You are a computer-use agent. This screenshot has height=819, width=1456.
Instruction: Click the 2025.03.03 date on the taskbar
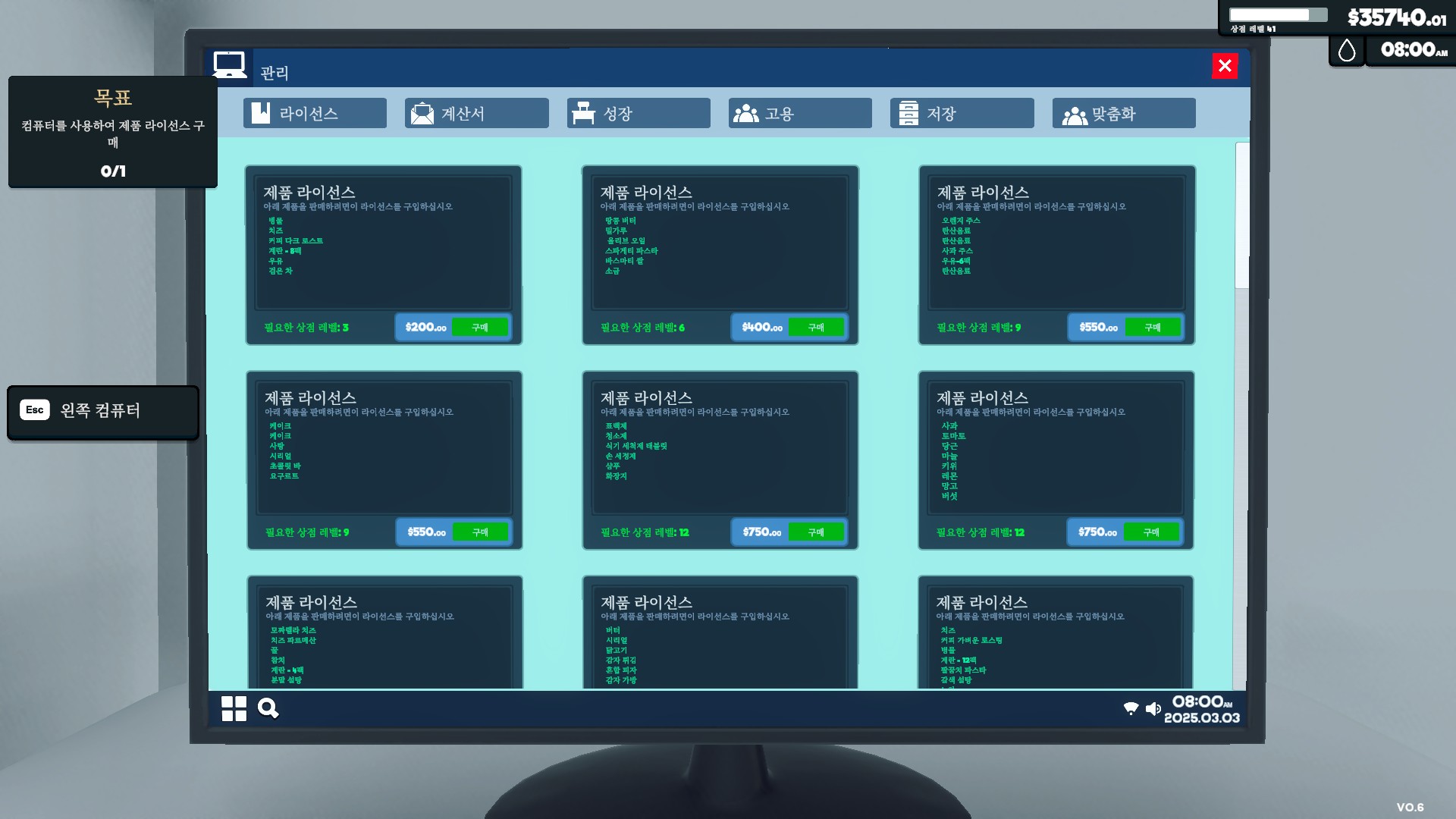coord(1202,718)
